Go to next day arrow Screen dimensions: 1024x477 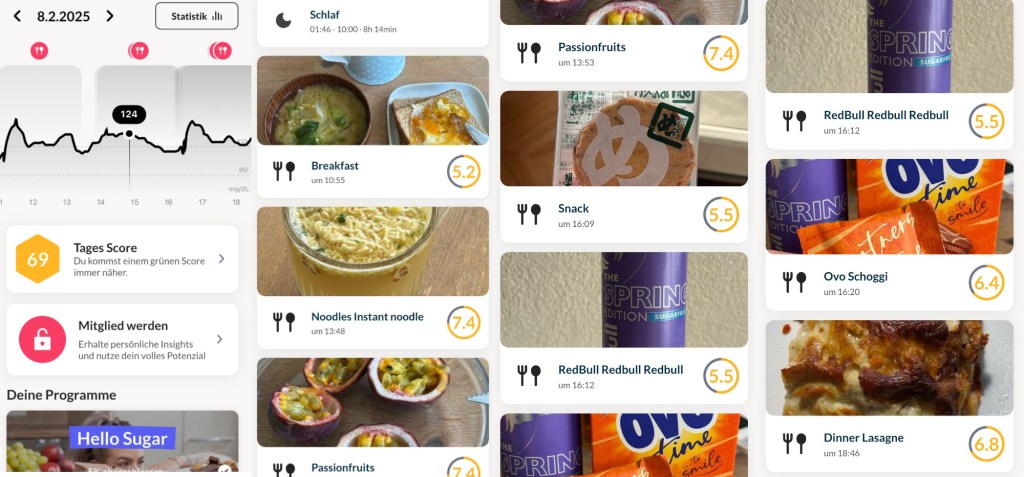[x=110, y=16]
